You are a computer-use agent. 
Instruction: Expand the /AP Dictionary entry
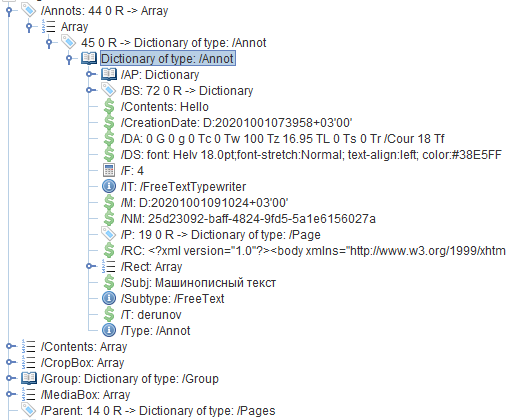click(x=90, y=74)
